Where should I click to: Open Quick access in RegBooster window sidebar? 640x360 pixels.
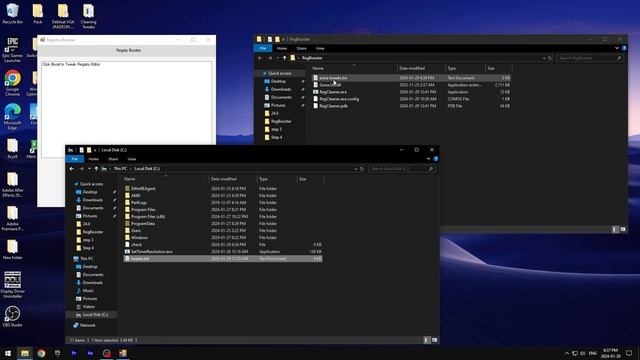point(280,73)
